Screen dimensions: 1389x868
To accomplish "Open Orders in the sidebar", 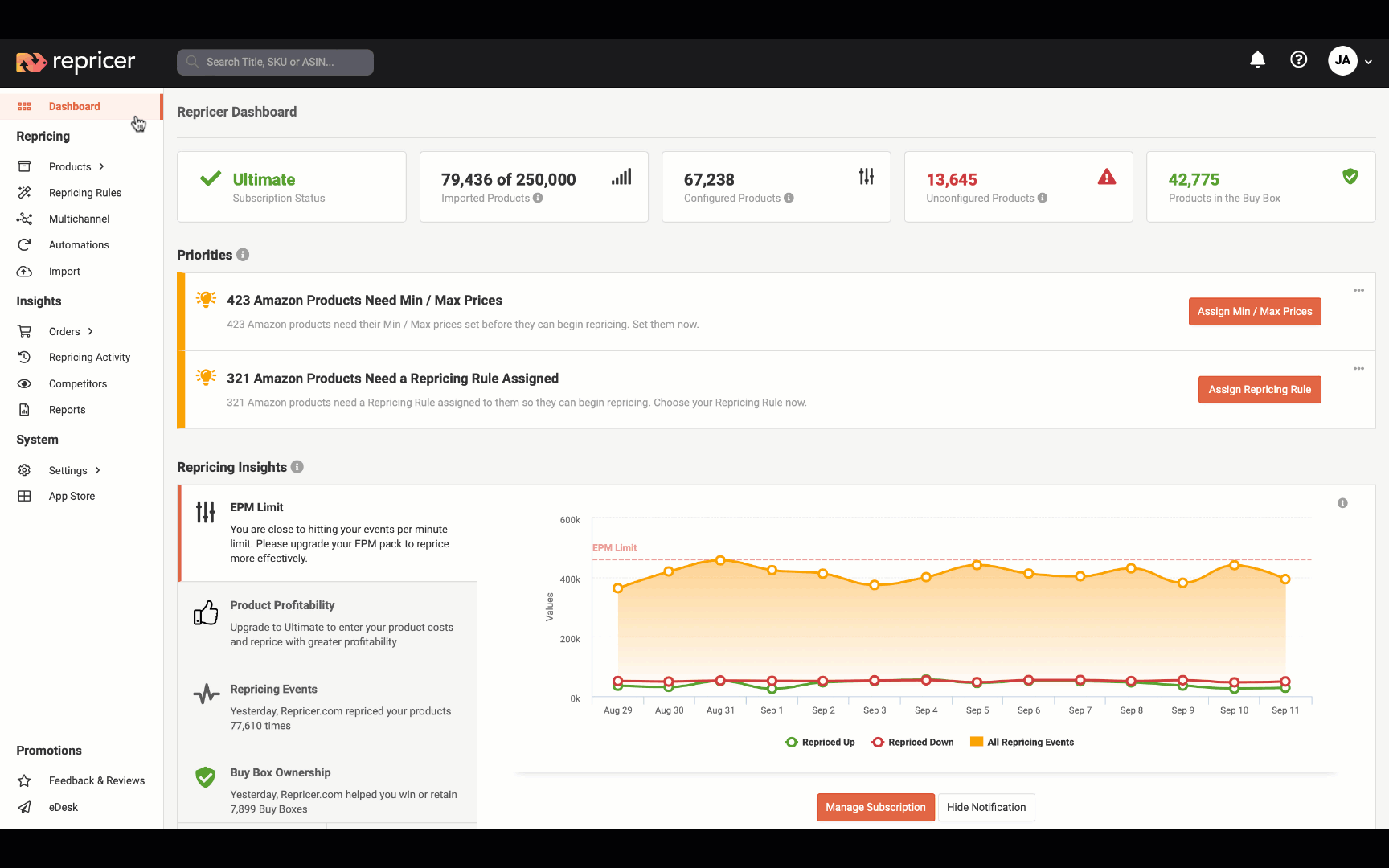I will [64, 331].
